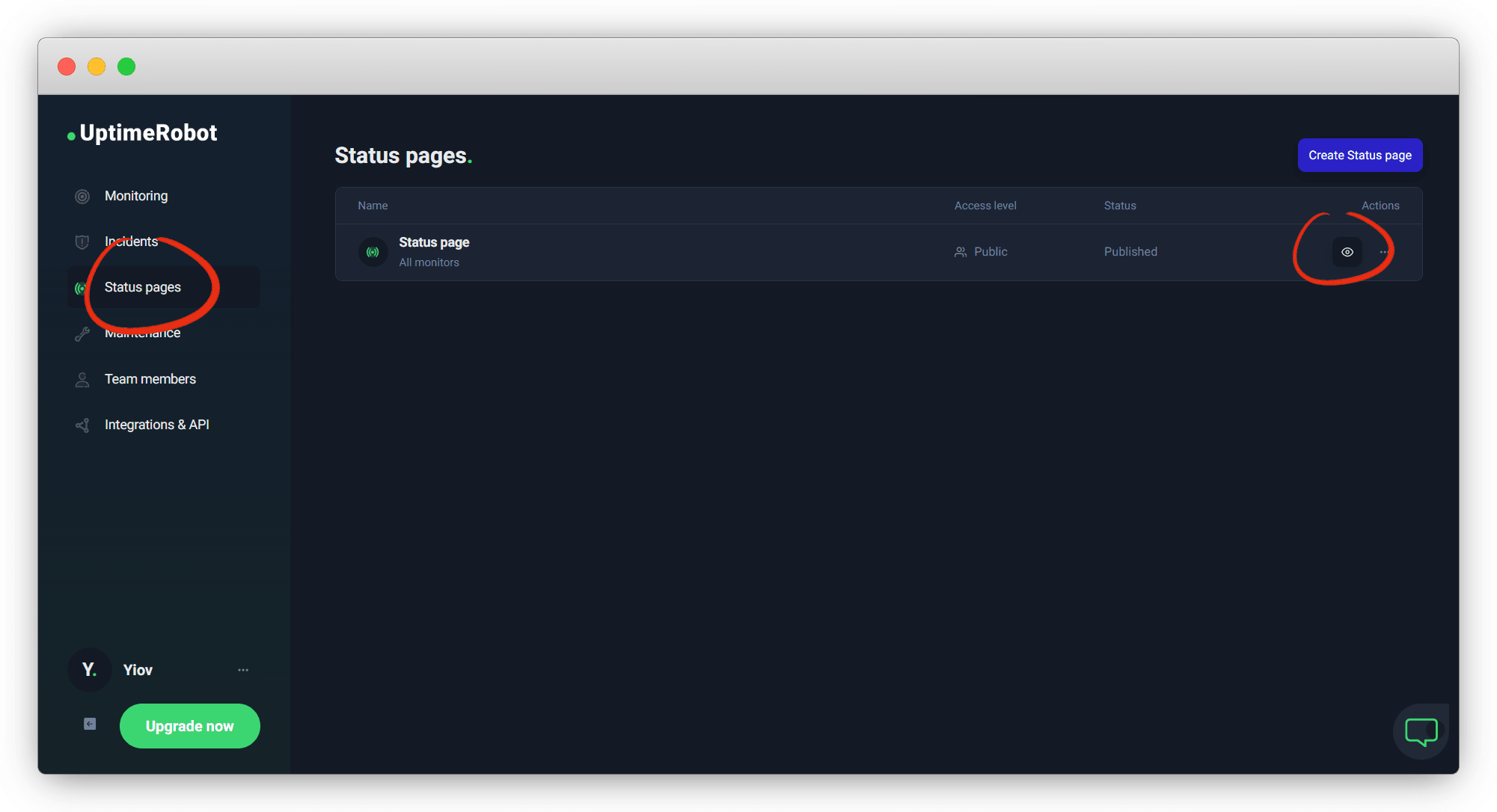
Task: Click the Team members person icon
Action: click(82, 380)
